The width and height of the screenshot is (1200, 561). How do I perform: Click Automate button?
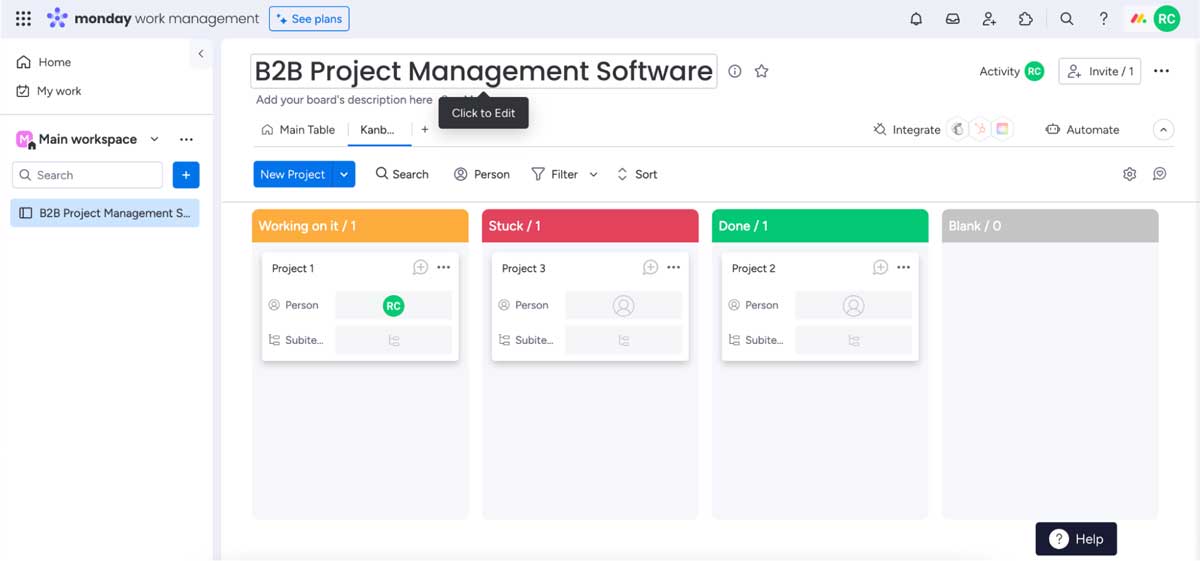pos(1082,130)
